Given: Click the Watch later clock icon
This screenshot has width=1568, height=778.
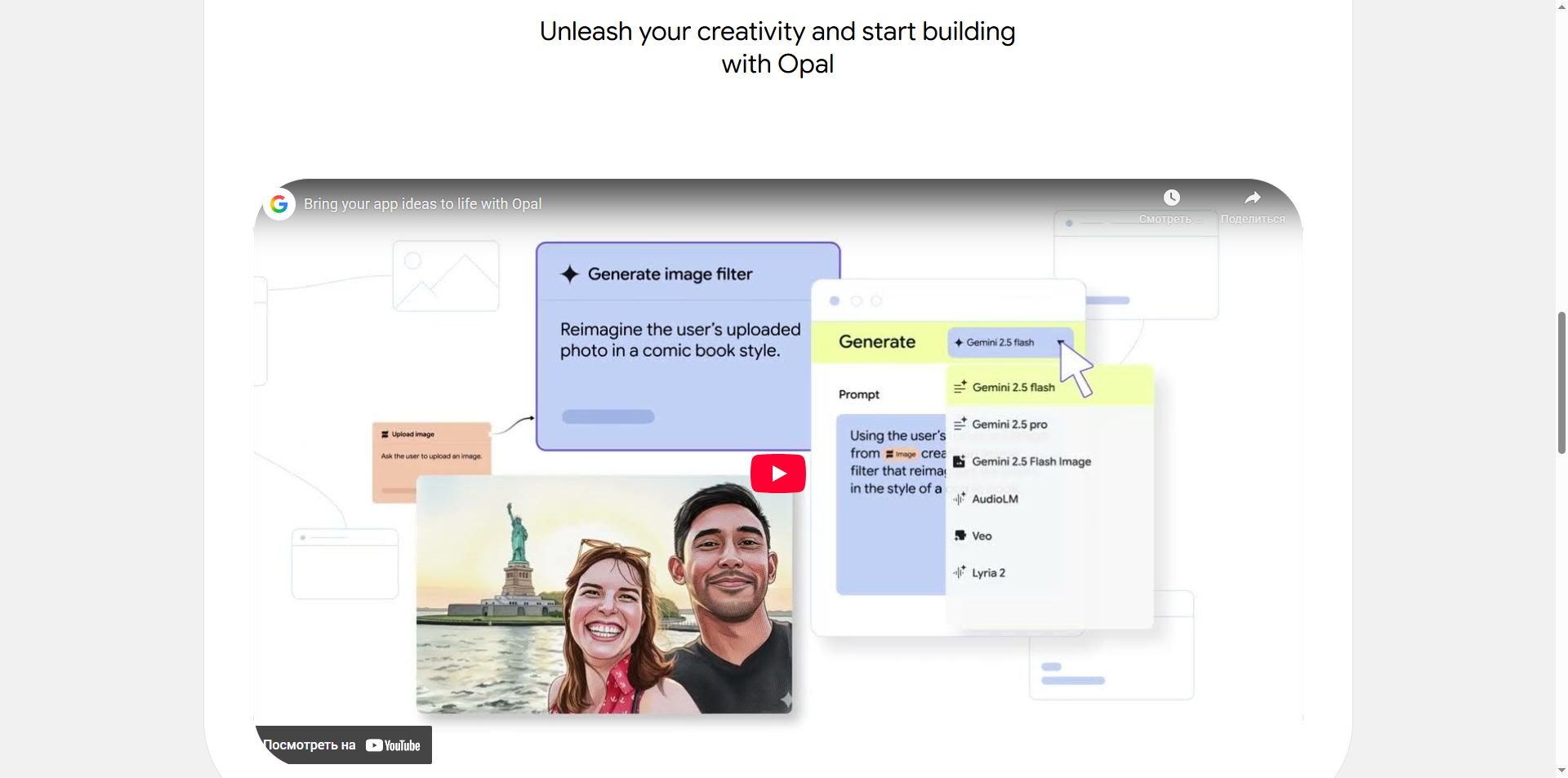Looking at the screenshot, I should (1171, 198).
